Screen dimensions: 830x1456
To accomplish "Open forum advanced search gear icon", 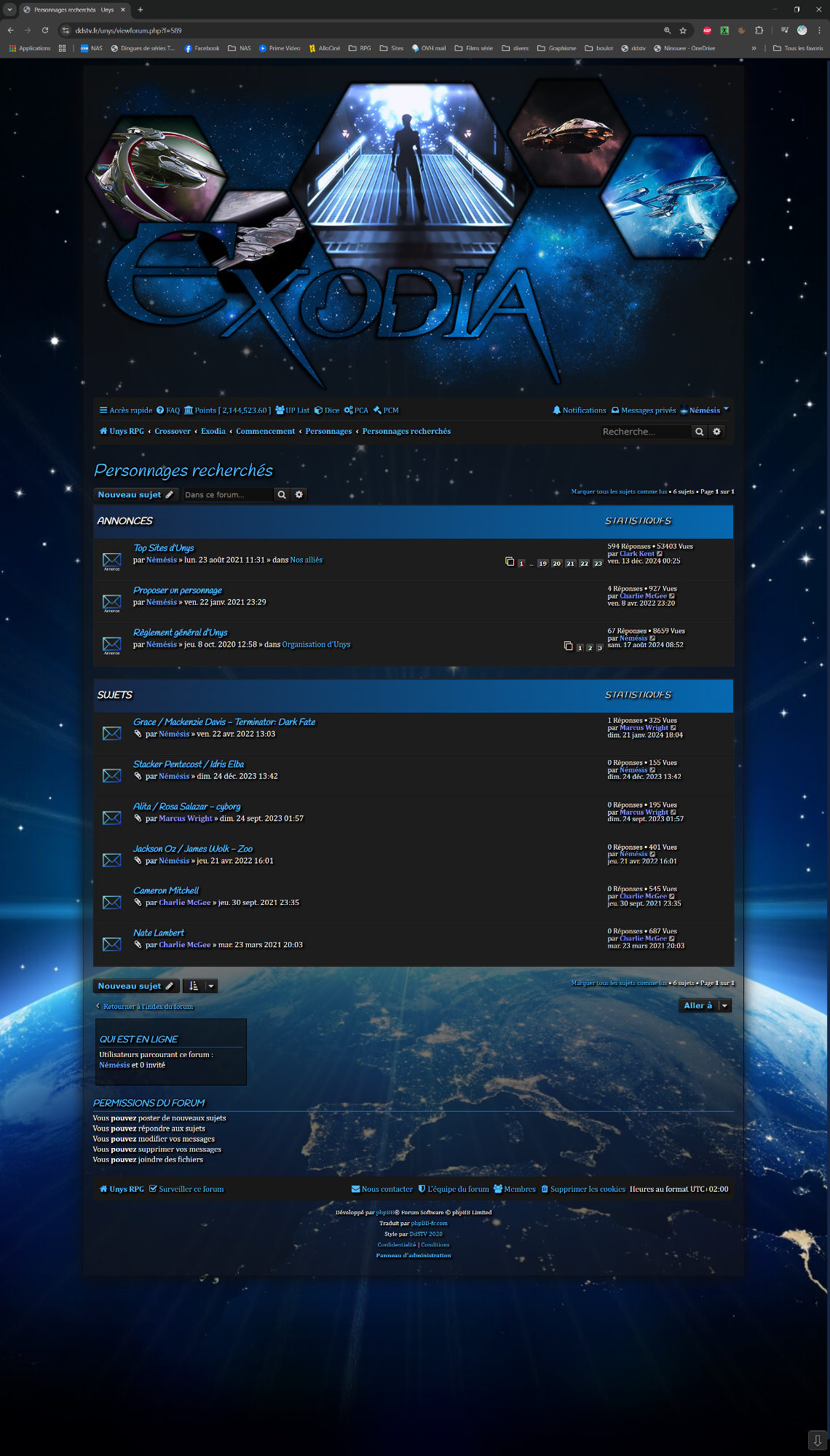I will click(299, 495).
